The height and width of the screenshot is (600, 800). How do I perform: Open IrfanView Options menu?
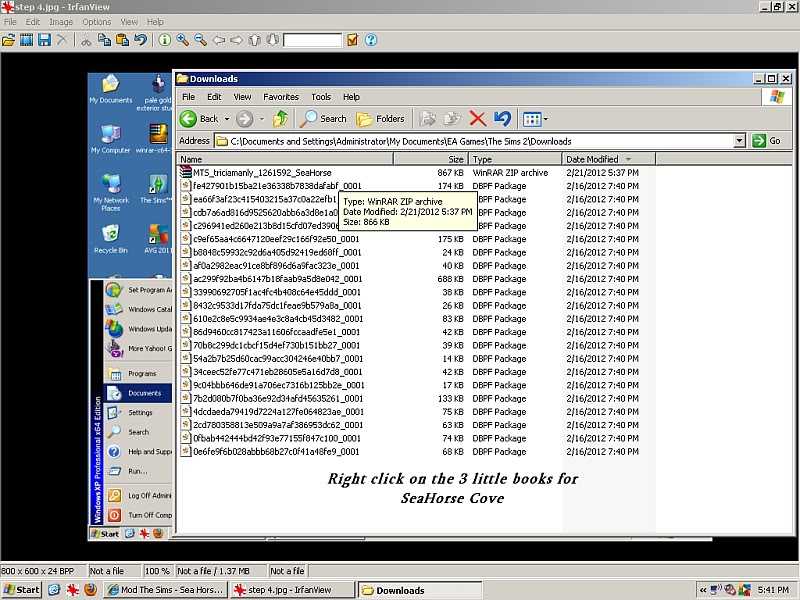click(x=96, y=22)
